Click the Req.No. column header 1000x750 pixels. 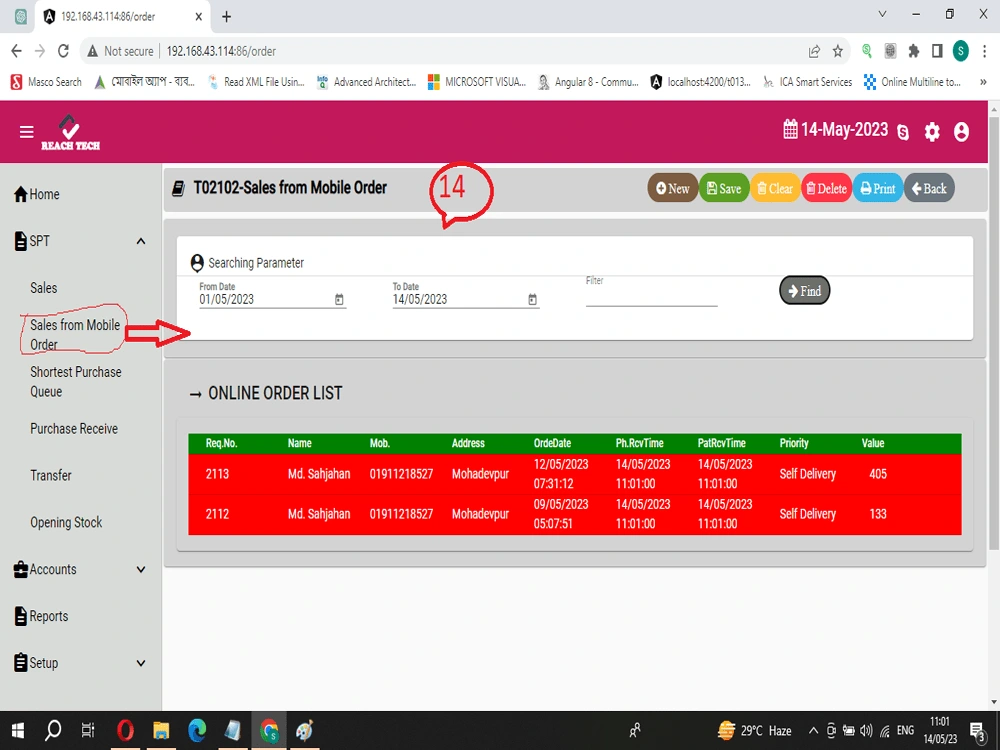pyautogui.click(x=221, y=443)
